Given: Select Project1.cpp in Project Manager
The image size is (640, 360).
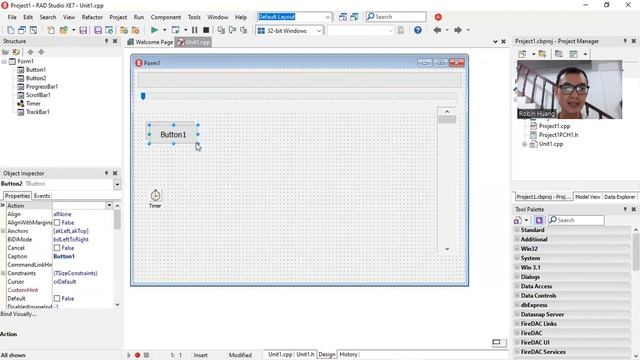Looking at the screenshot, I should coord(554,126).
